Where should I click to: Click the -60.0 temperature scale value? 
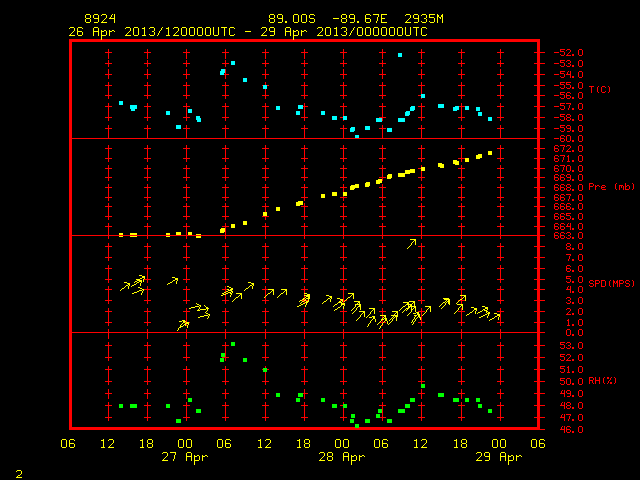568,139
